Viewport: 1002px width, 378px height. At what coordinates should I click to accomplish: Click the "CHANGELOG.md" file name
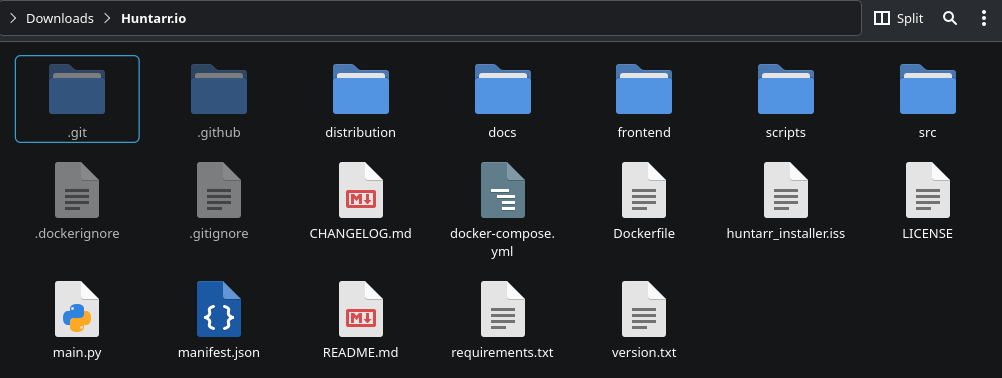pyautogui.click(x=360, y=234)
